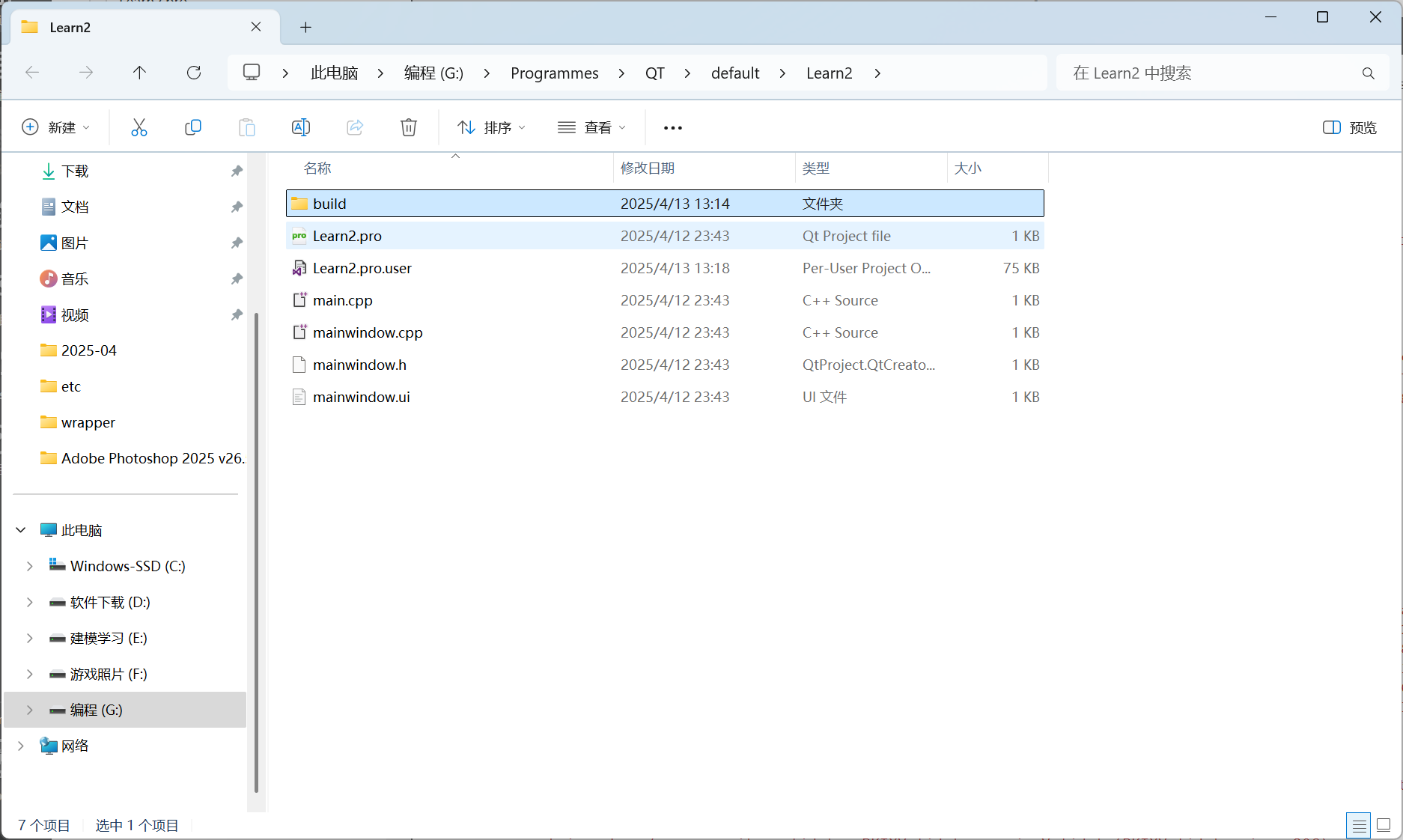Unpin 文档 using its pin icon

(237, 207)
